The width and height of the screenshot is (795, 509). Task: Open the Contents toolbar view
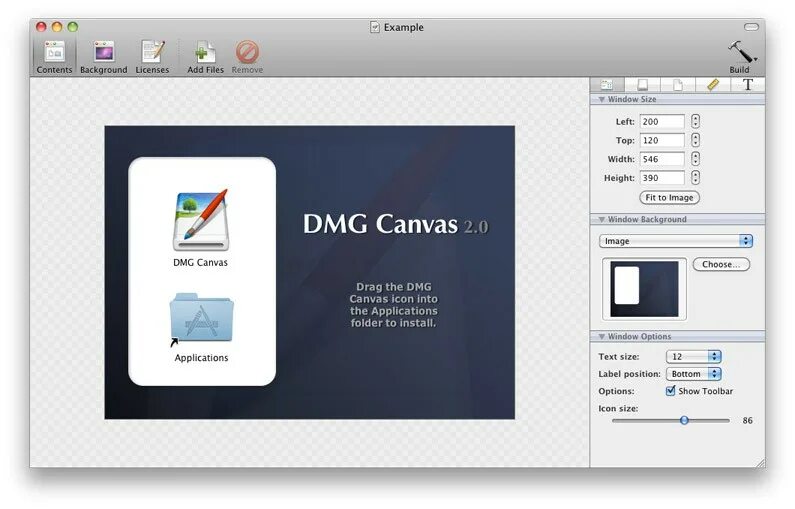54,57
